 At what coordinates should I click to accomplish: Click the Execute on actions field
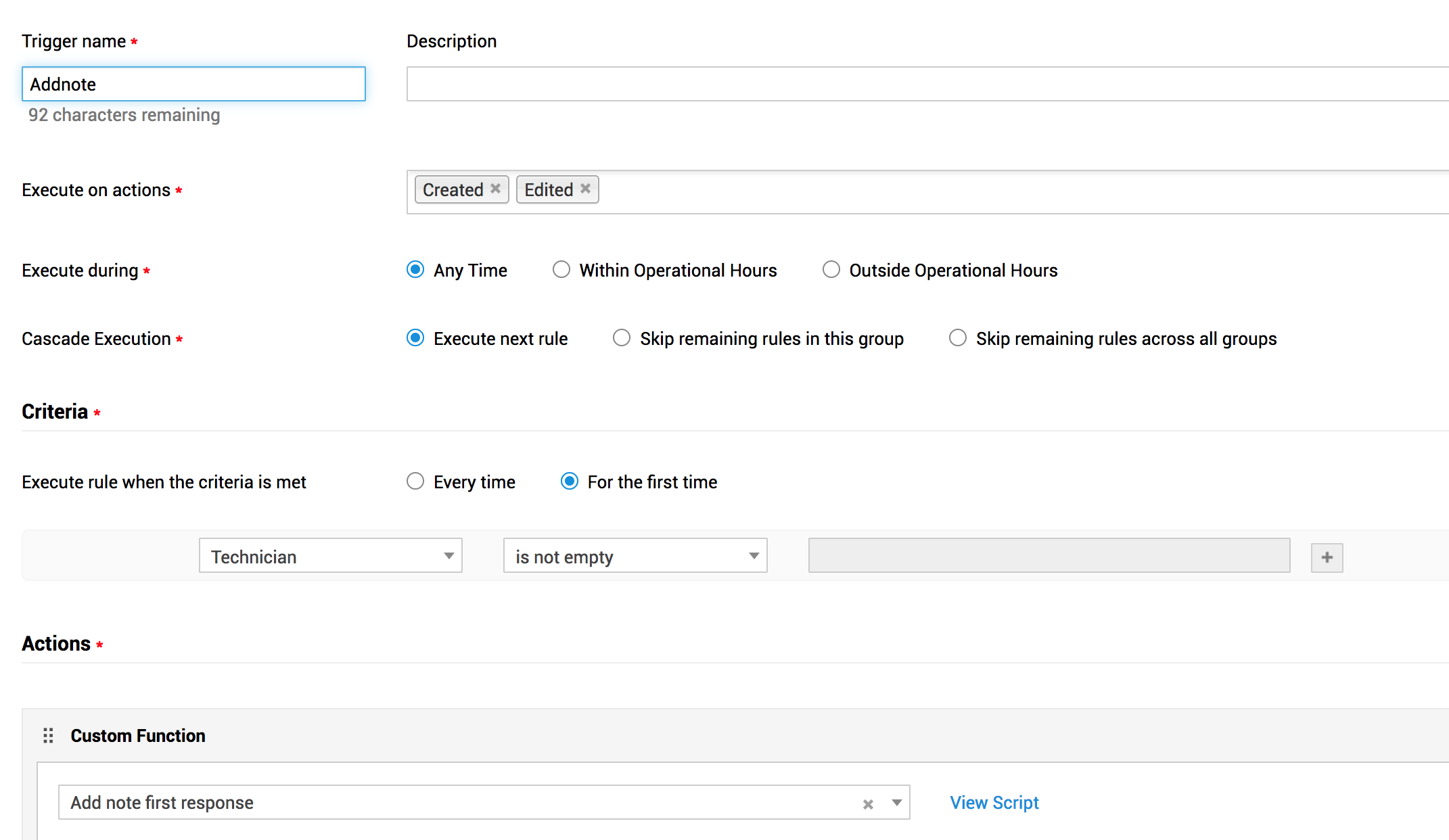[x=1015, y=191]
